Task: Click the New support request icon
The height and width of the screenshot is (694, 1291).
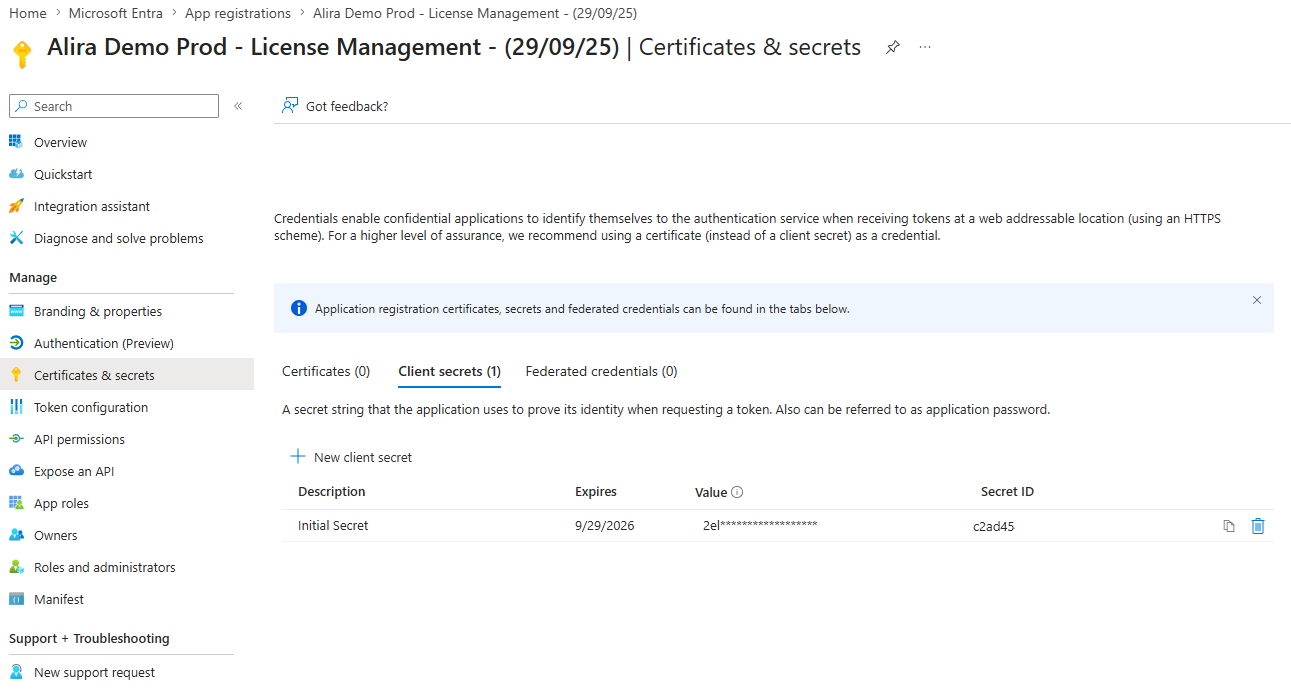Action: pos(16,672)
